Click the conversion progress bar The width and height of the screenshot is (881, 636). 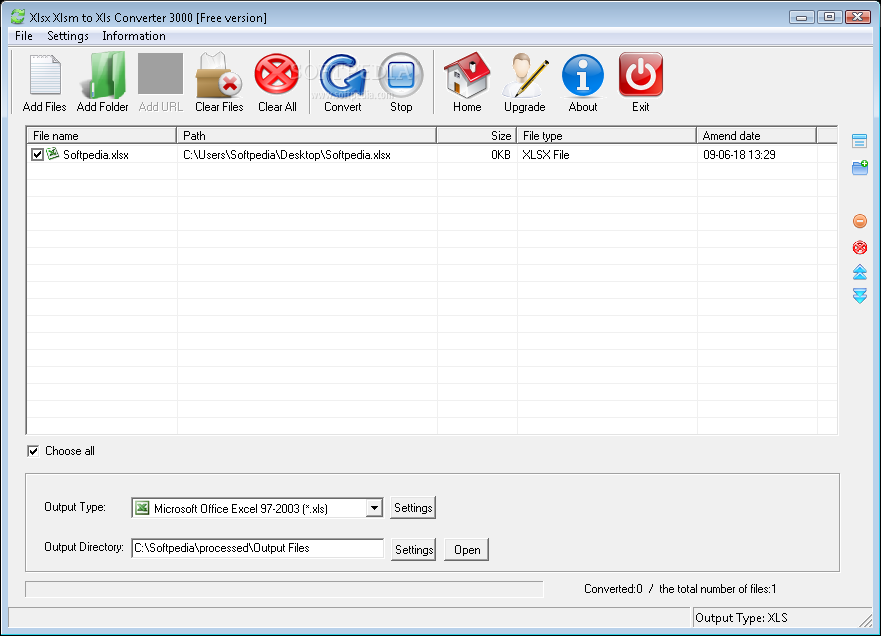click(x=284, y=589)
